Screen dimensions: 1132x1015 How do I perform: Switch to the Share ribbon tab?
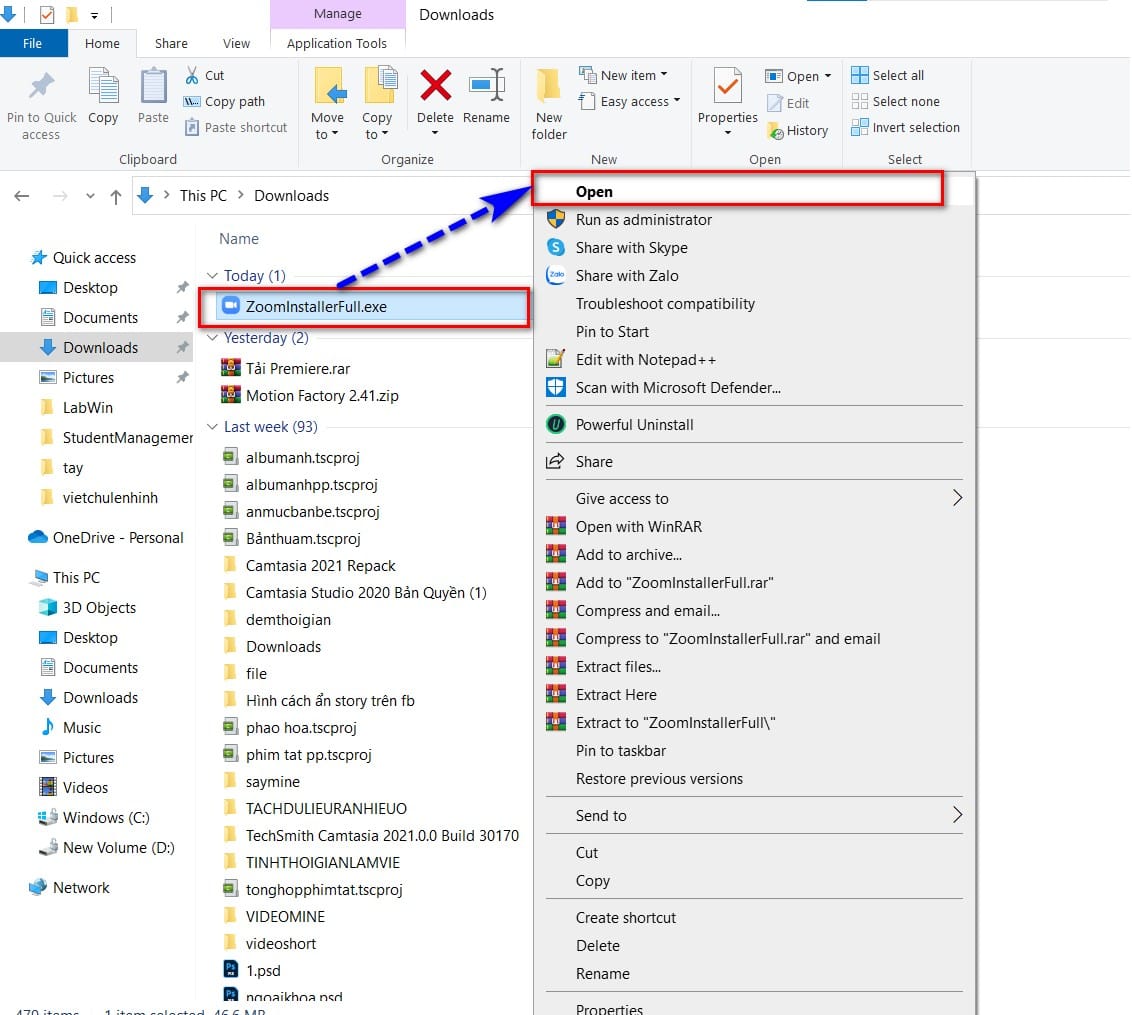[171, 43]
